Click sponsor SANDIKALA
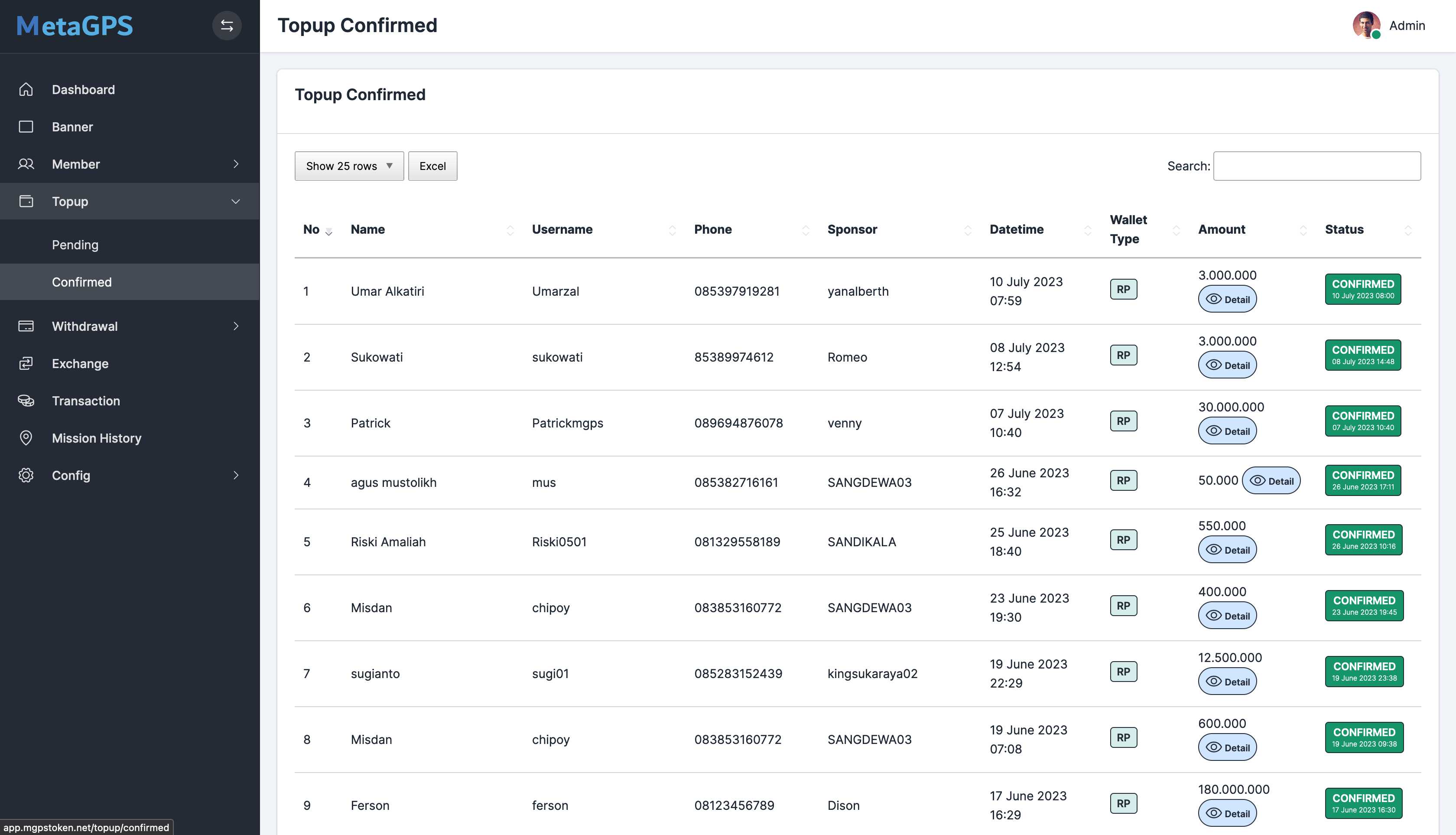1456x835 pixels. (861, 542)
